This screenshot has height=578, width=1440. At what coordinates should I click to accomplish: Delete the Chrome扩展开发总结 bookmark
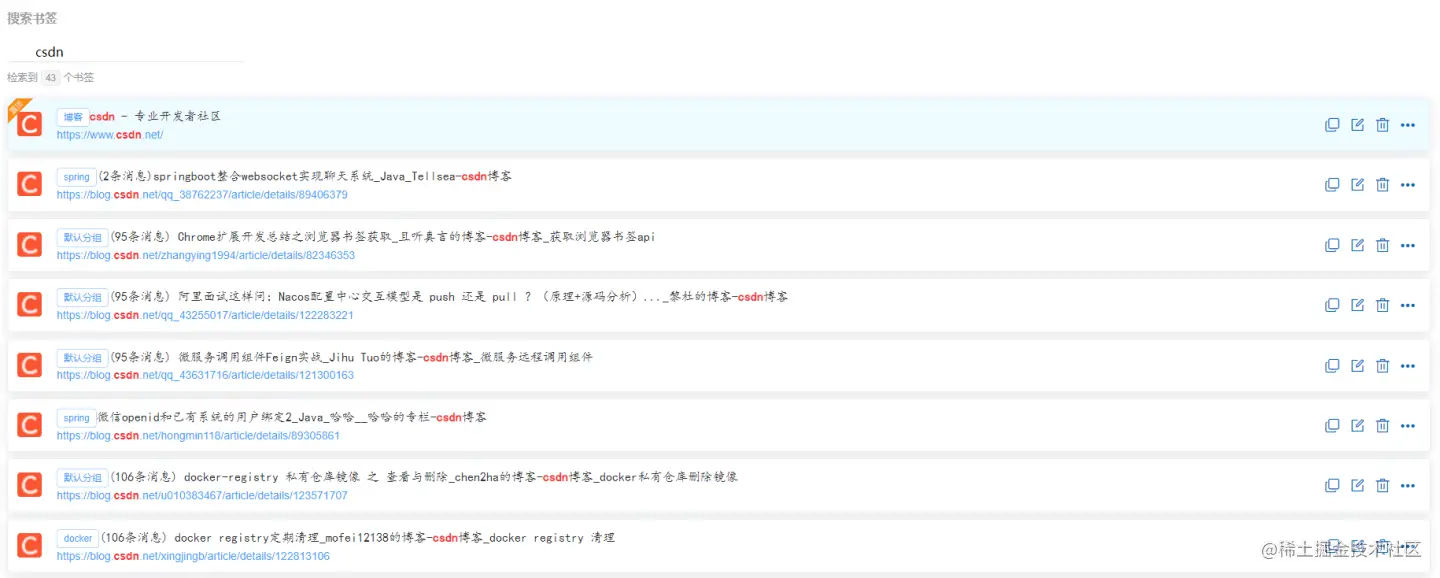(1382, 245)
